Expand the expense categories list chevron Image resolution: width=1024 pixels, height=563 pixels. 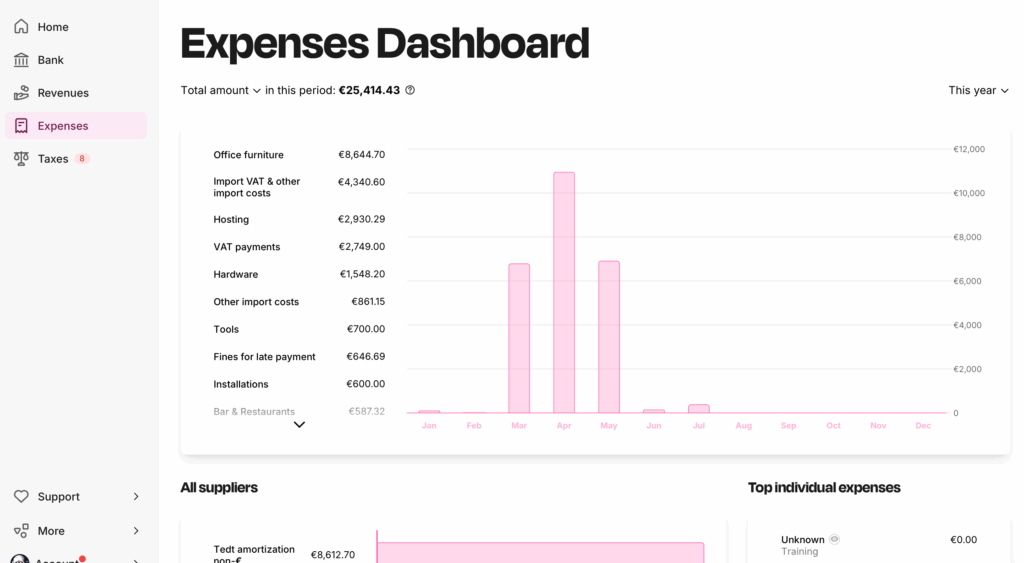click(x=299, y=425)
